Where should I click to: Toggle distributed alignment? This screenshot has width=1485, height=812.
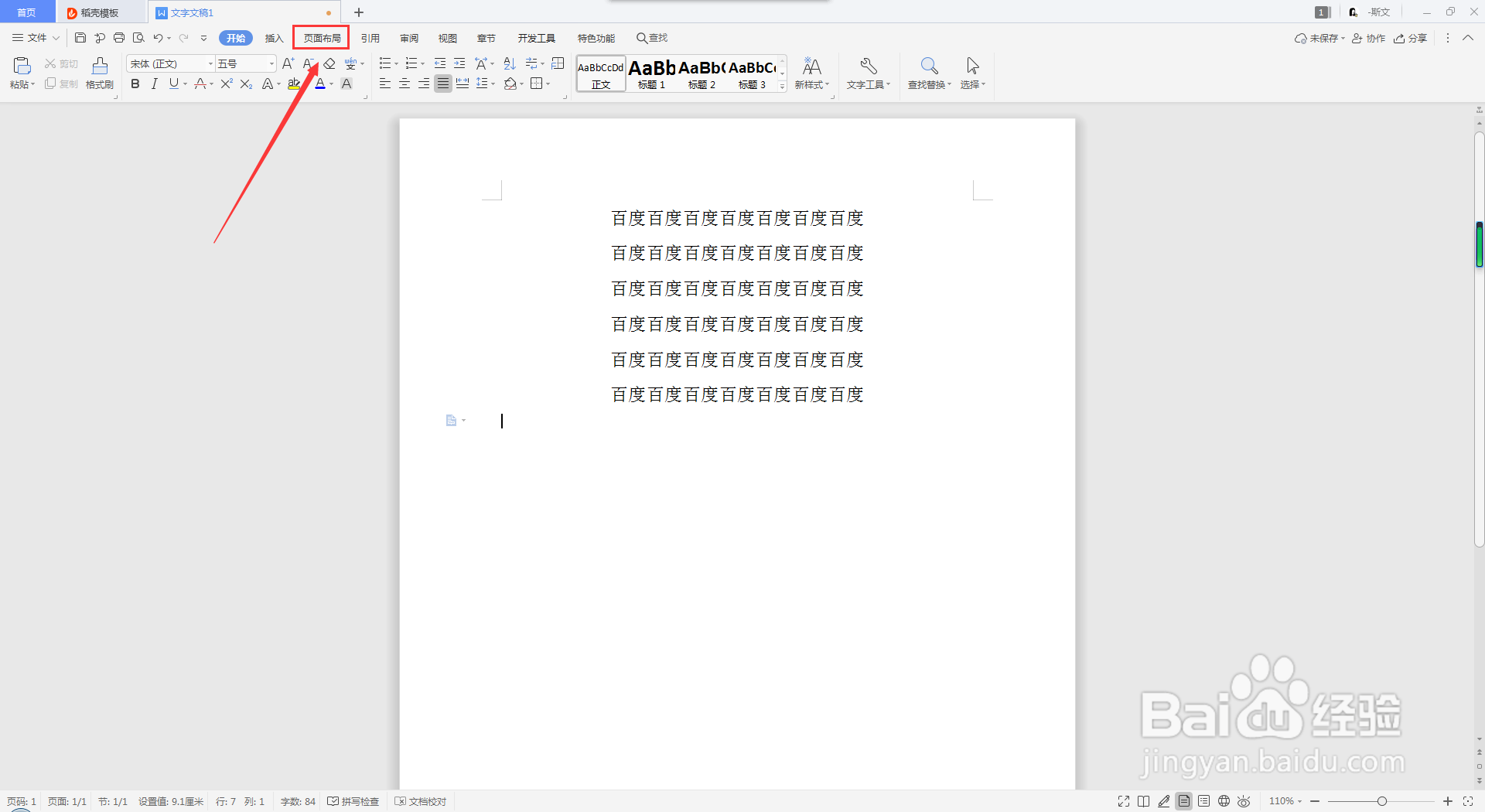[463, 84]
